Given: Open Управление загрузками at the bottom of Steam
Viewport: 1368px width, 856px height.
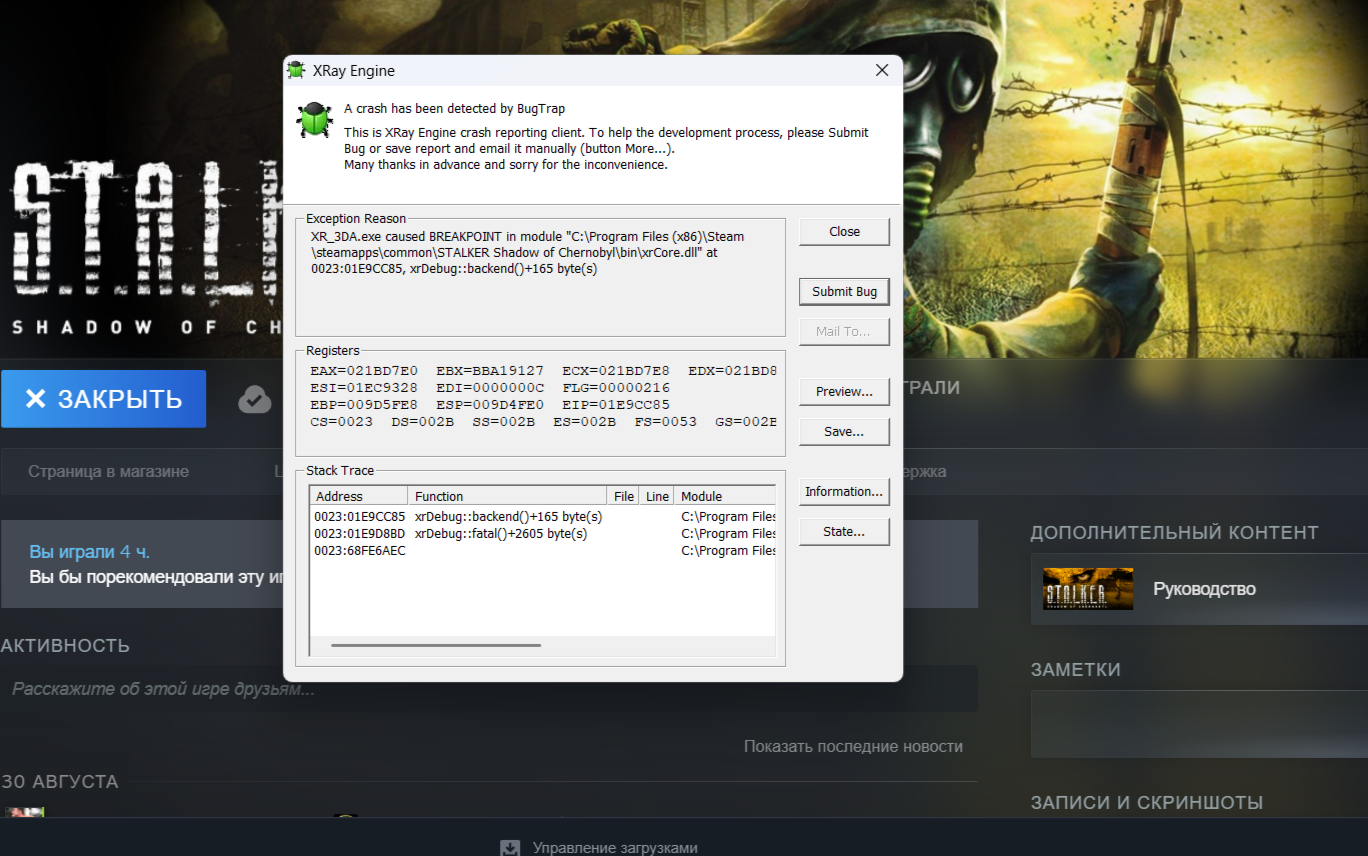Looking at the screenshot, I should click(x=615, y=848).
